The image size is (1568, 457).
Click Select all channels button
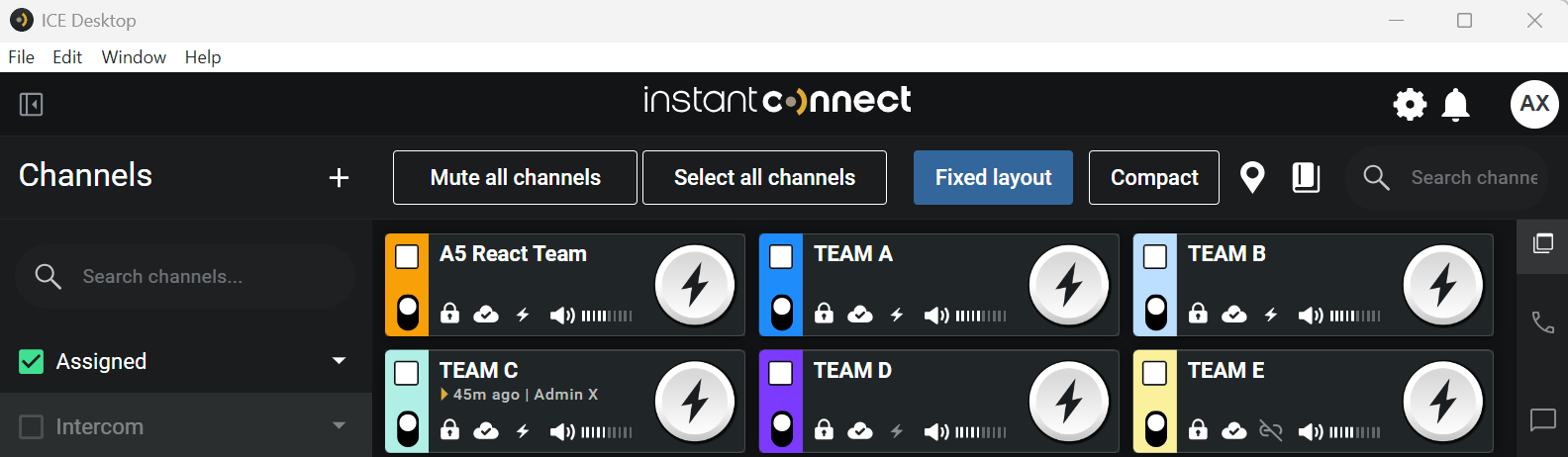764,178
